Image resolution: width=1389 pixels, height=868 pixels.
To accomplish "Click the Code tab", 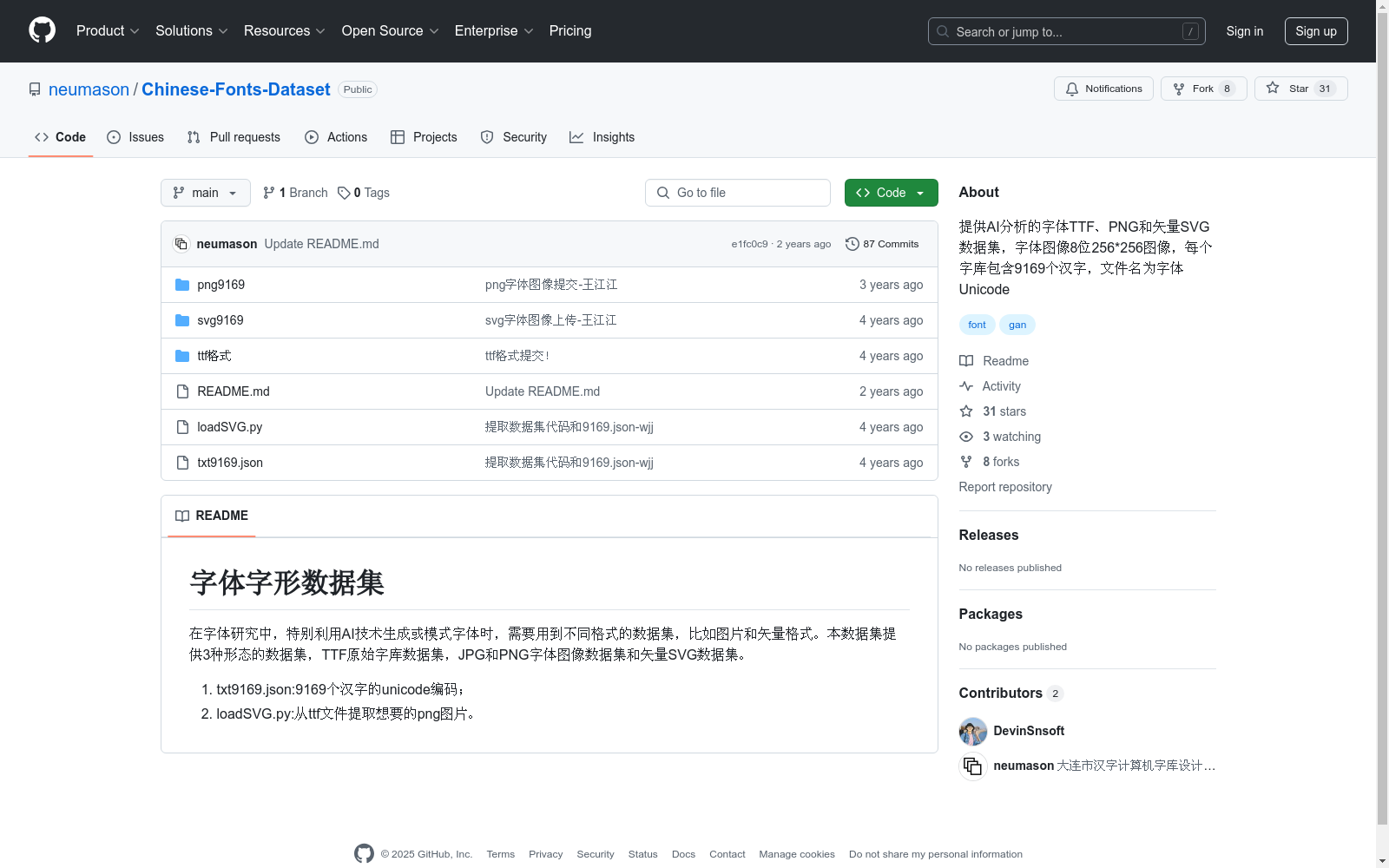I will pyautogui.click(x=61, y=137).
